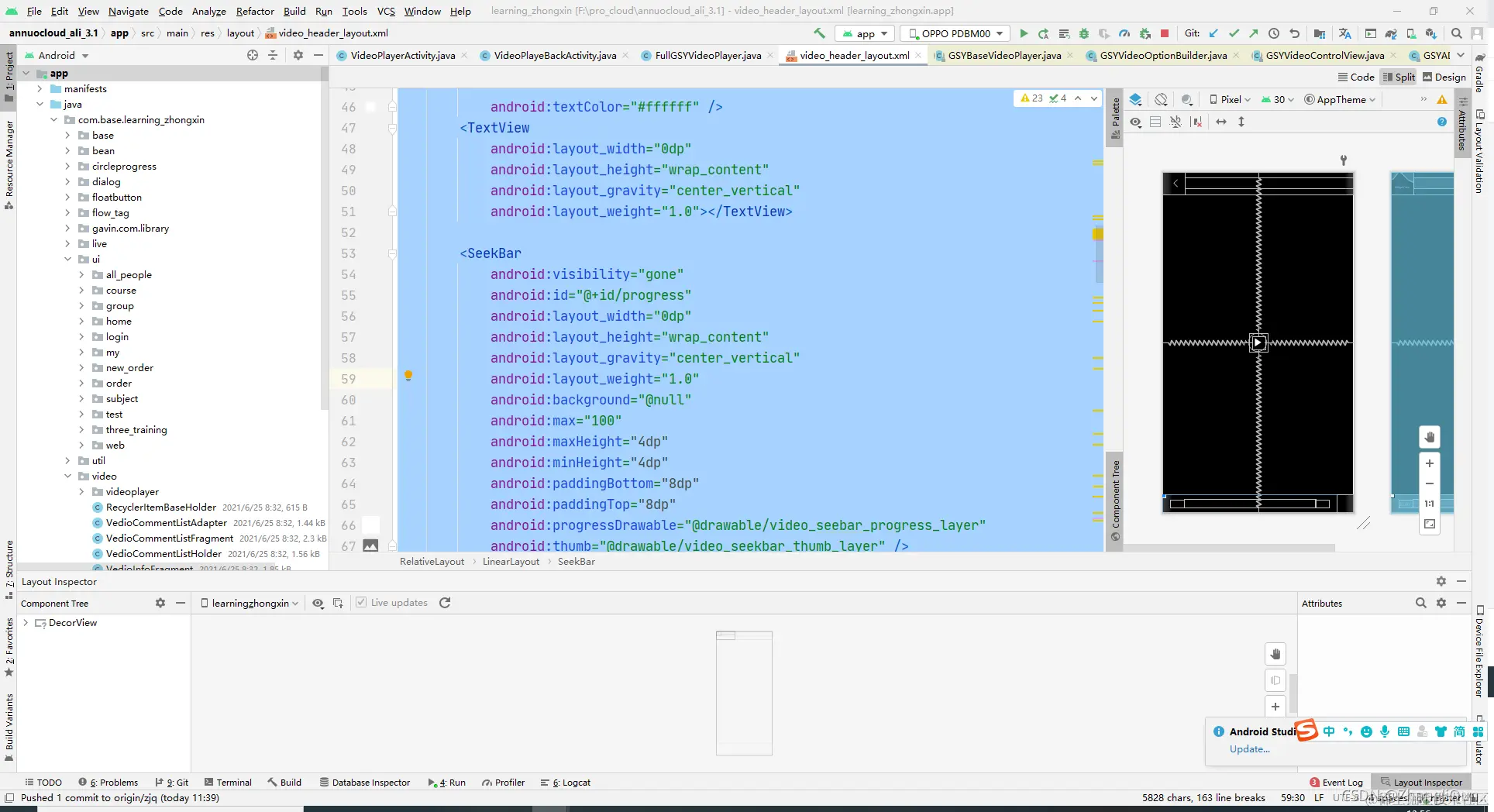The width and height of the screenshot is (1494, 812).
Task: Open the VCS menu
Action: click(x=386, y=11)
